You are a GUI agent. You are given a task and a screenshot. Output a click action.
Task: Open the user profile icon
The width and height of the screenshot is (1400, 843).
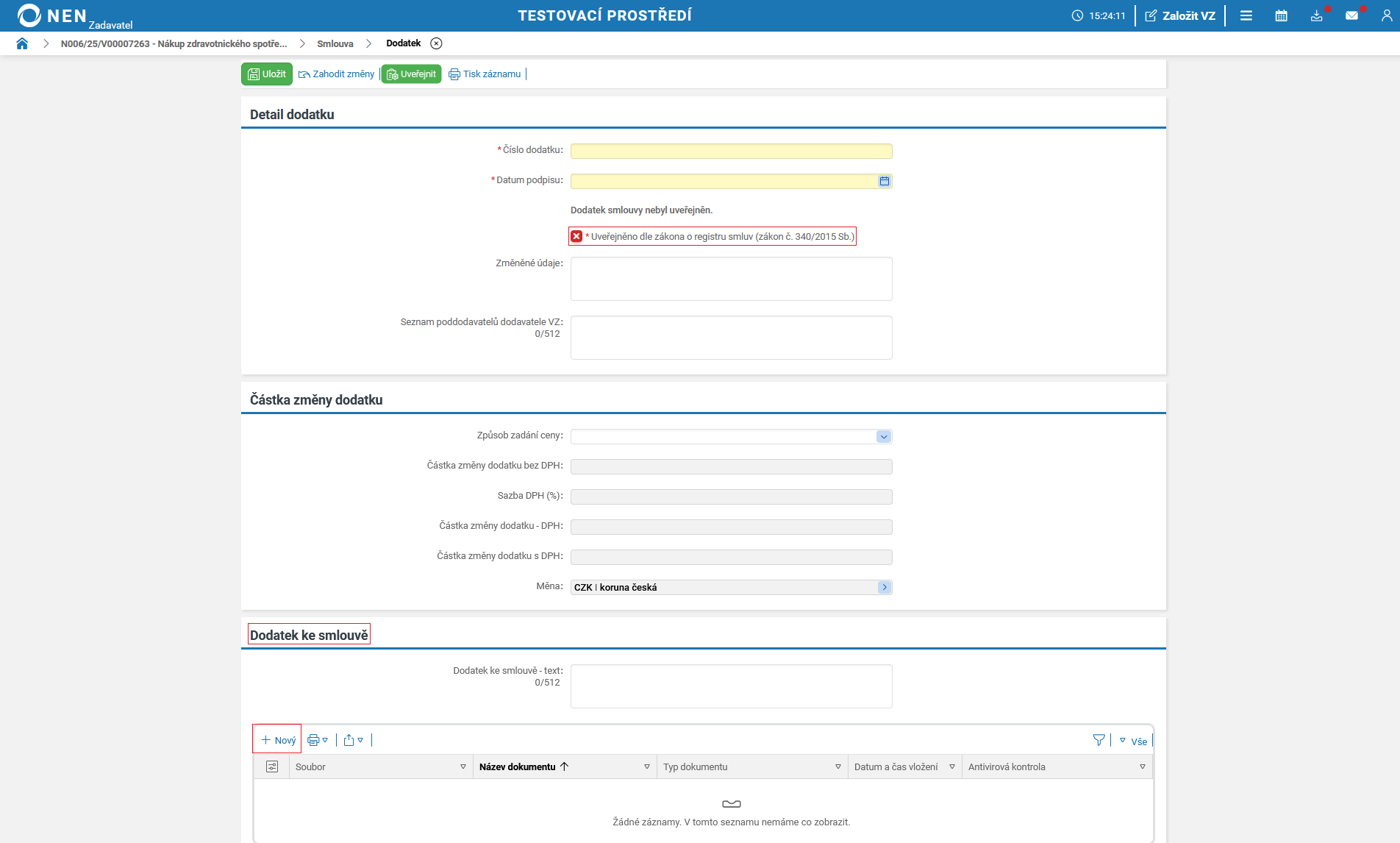[1386, 15]
